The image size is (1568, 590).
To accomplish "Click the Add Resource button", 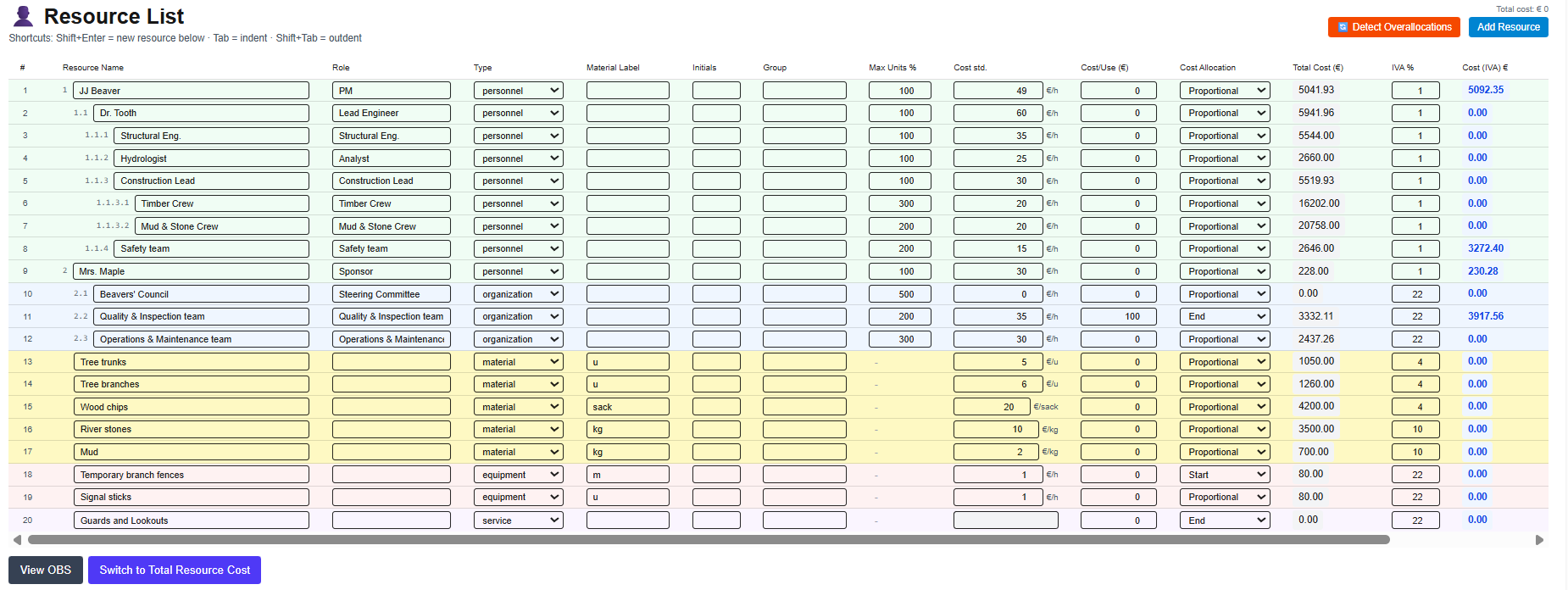I will pos(1508,27).
